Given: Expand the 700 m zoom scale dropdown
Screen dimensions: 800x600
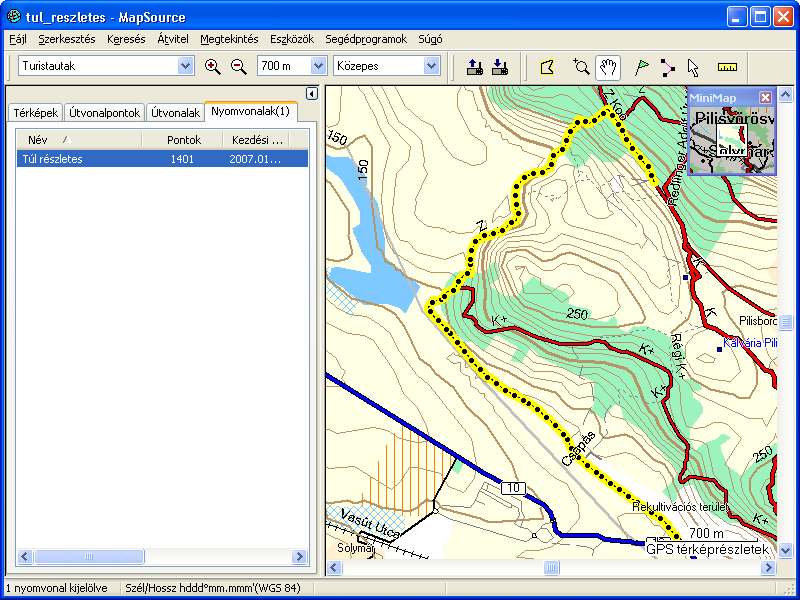Looking at the screenshot, I should (x=319, y=66).
